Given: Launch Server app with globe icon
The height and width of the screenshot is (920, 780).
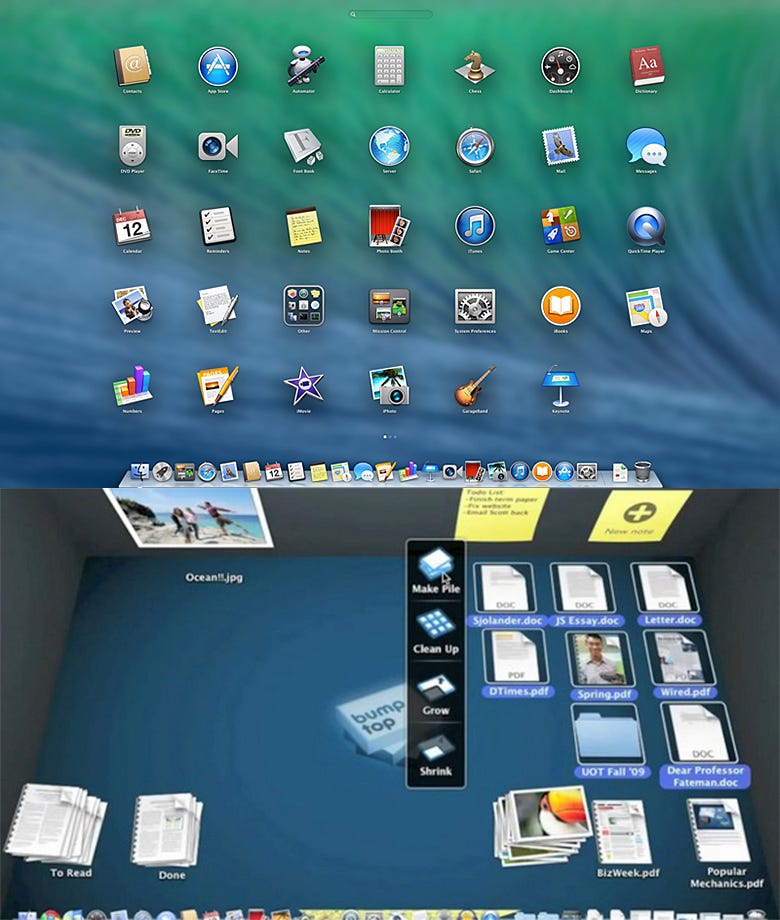Looking at the screenshot, I should (x=389, y=146).
